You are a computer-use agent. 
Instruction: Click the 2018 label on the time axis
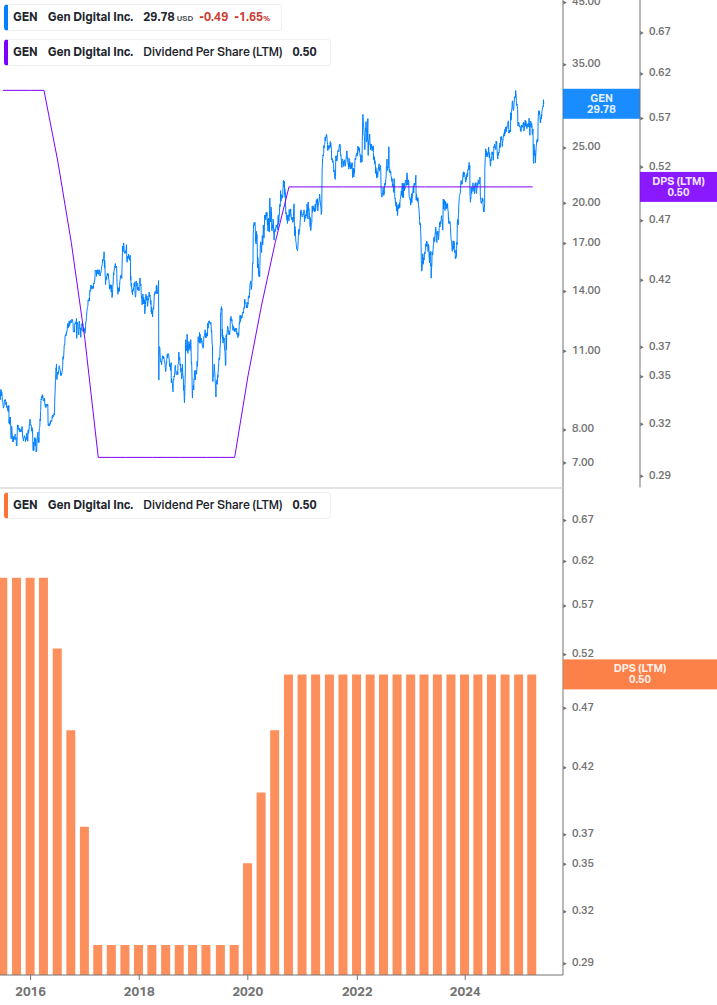tap(139, 992)
